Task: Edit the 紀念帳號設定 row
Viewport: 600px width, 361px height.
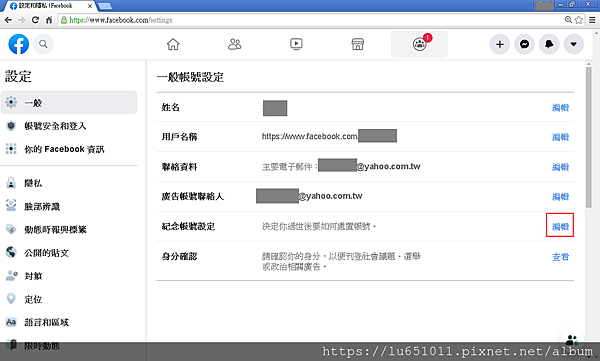Action: (x=560, y=227)
